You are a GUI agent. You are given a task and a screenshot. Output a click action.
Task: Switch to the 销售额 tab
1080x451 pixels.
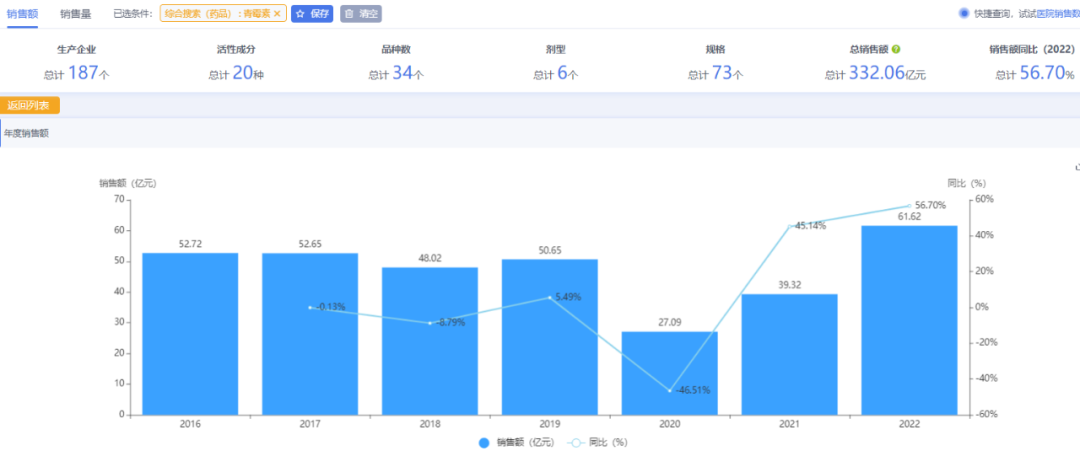click(x=22, y=13)
